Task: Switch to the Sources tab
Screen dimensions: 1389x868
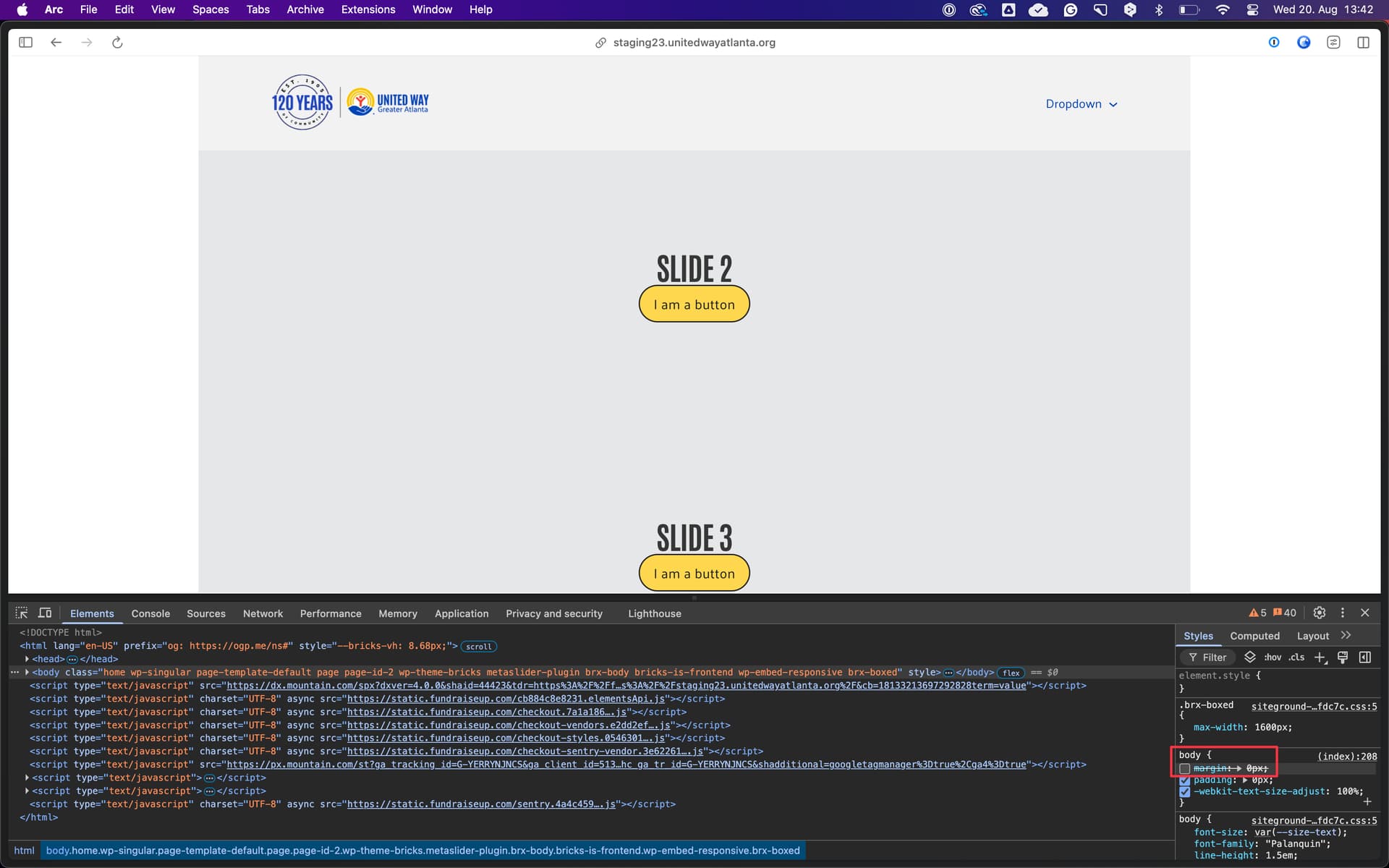Action: [206, 613]
